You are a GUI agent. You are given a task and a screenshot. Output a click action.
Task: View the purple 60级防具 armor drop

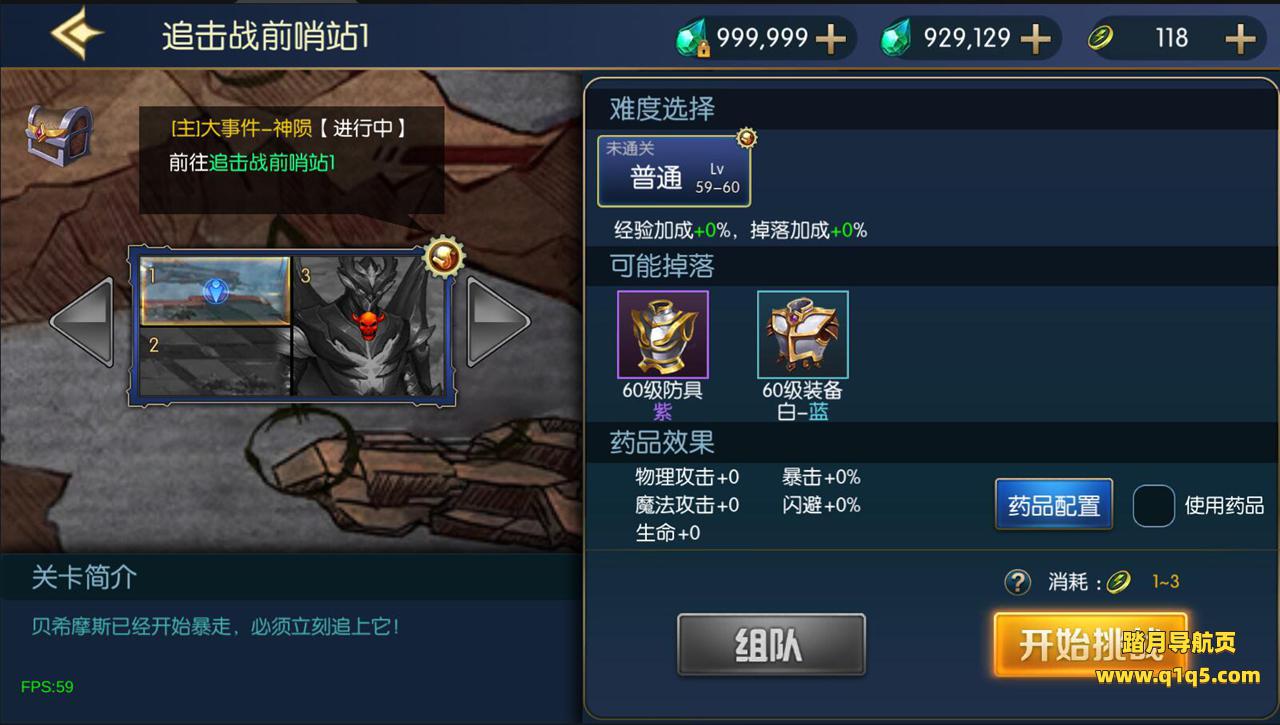662,335
